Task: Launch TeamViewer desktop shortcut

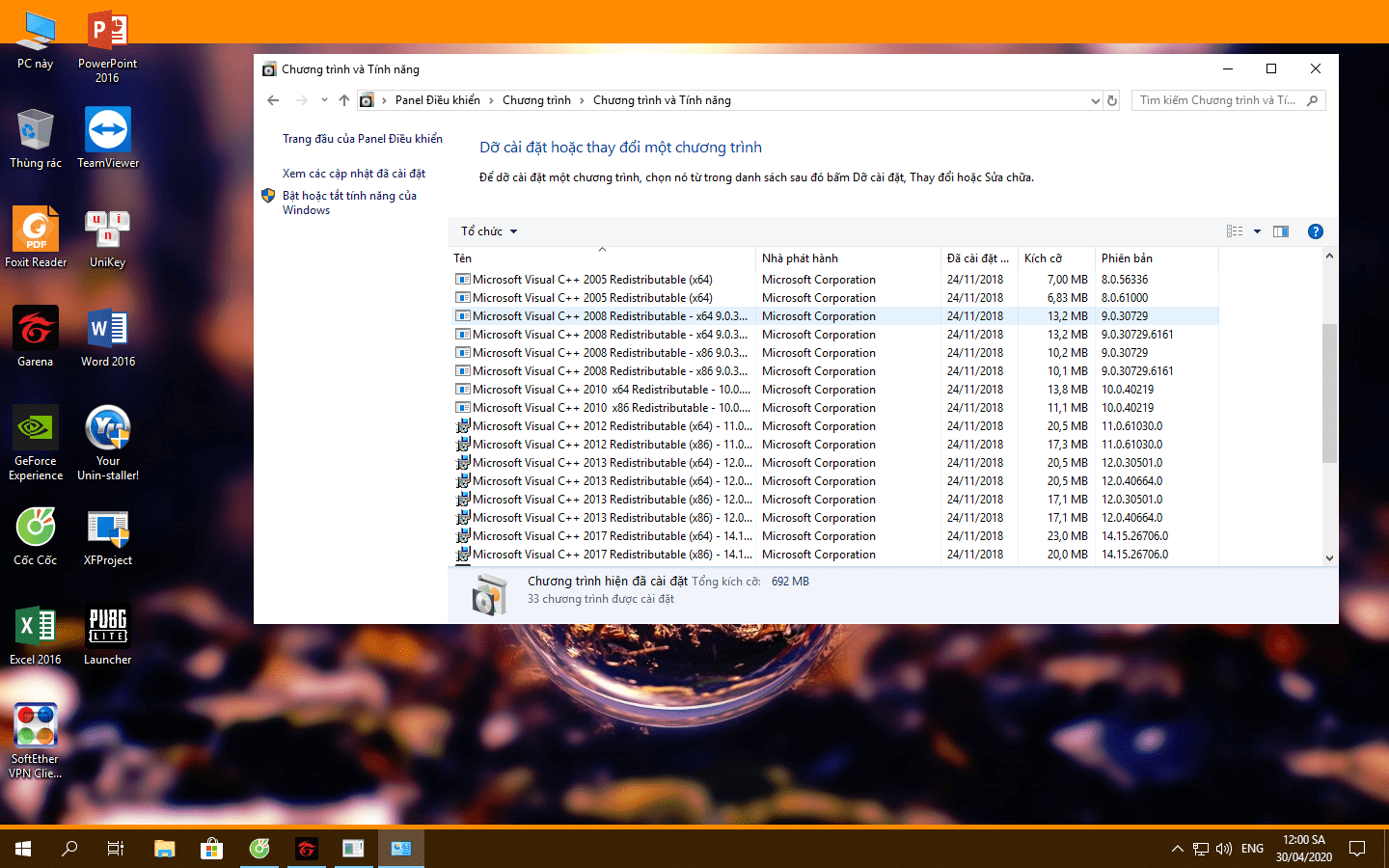Action: click(x=108, y=138)
